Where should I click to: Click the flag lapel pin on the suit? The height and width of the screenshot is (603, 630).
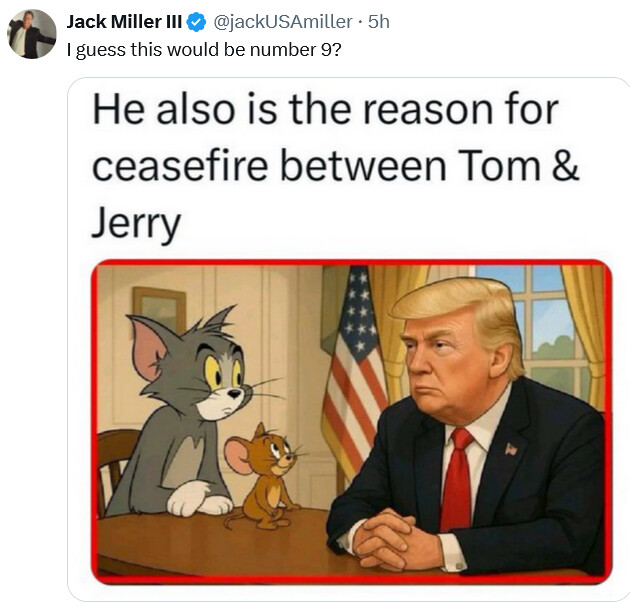[x=511, y=449]
